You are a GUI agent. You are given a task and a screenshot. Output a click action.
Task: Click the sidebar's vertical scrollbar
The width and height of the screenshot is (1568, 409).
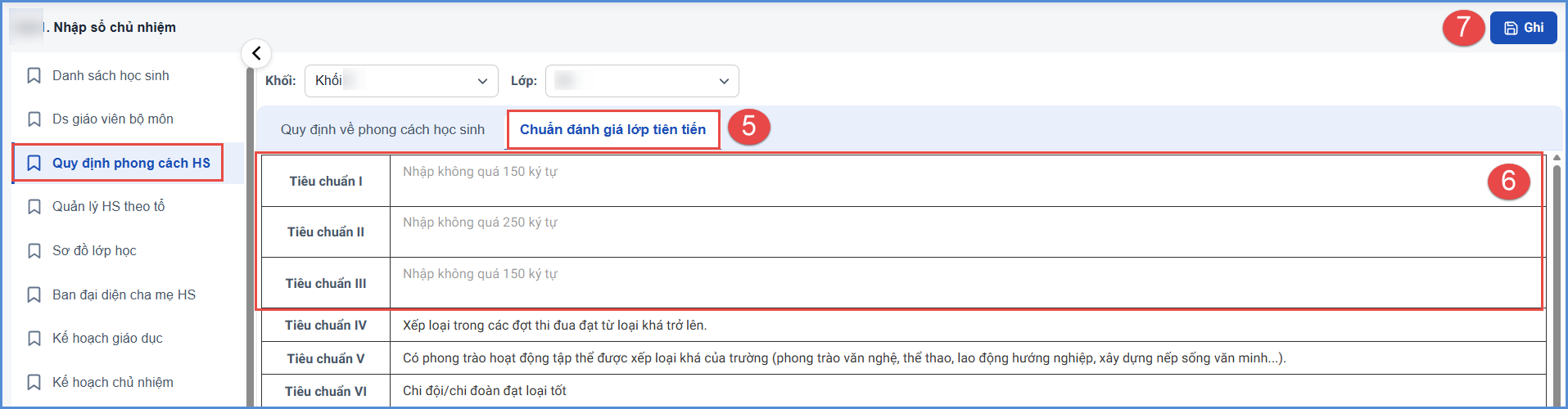[250, 237]
